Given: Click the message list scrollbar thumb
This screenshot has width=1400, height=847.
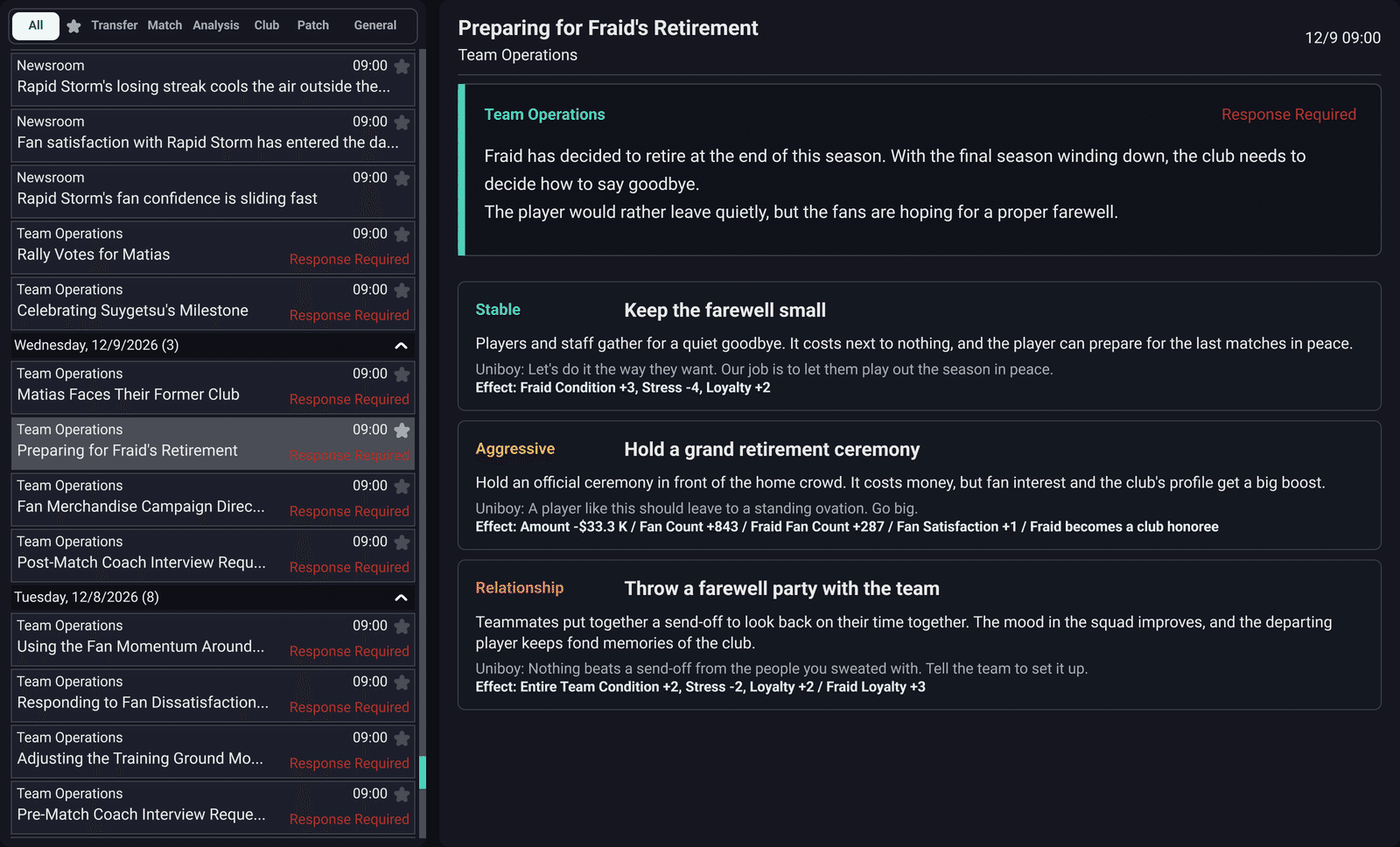Looking at the screenshot, I should [x=423, y=773].
